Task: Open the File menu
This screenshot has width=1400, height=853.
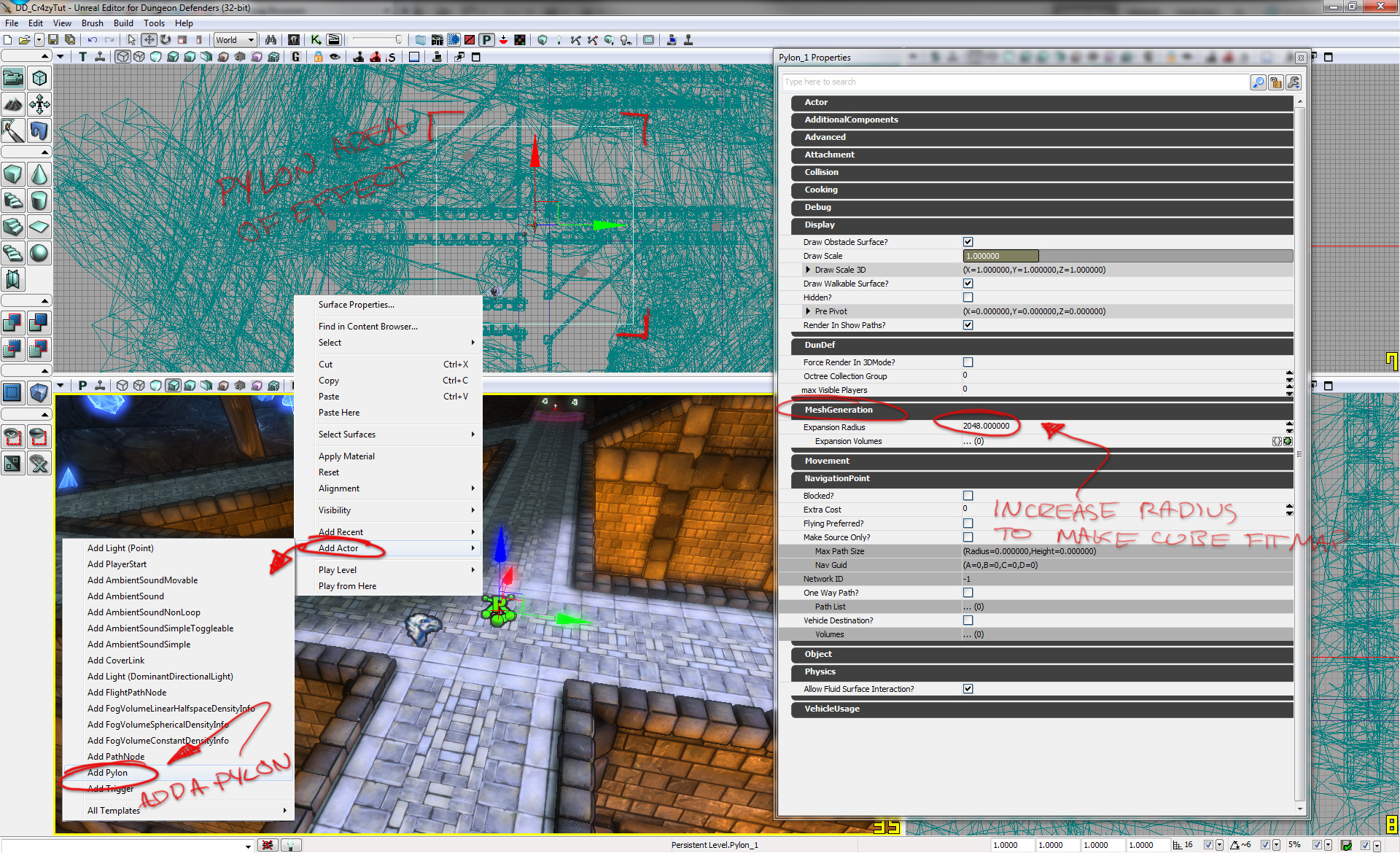Action: tap(12, 23)
